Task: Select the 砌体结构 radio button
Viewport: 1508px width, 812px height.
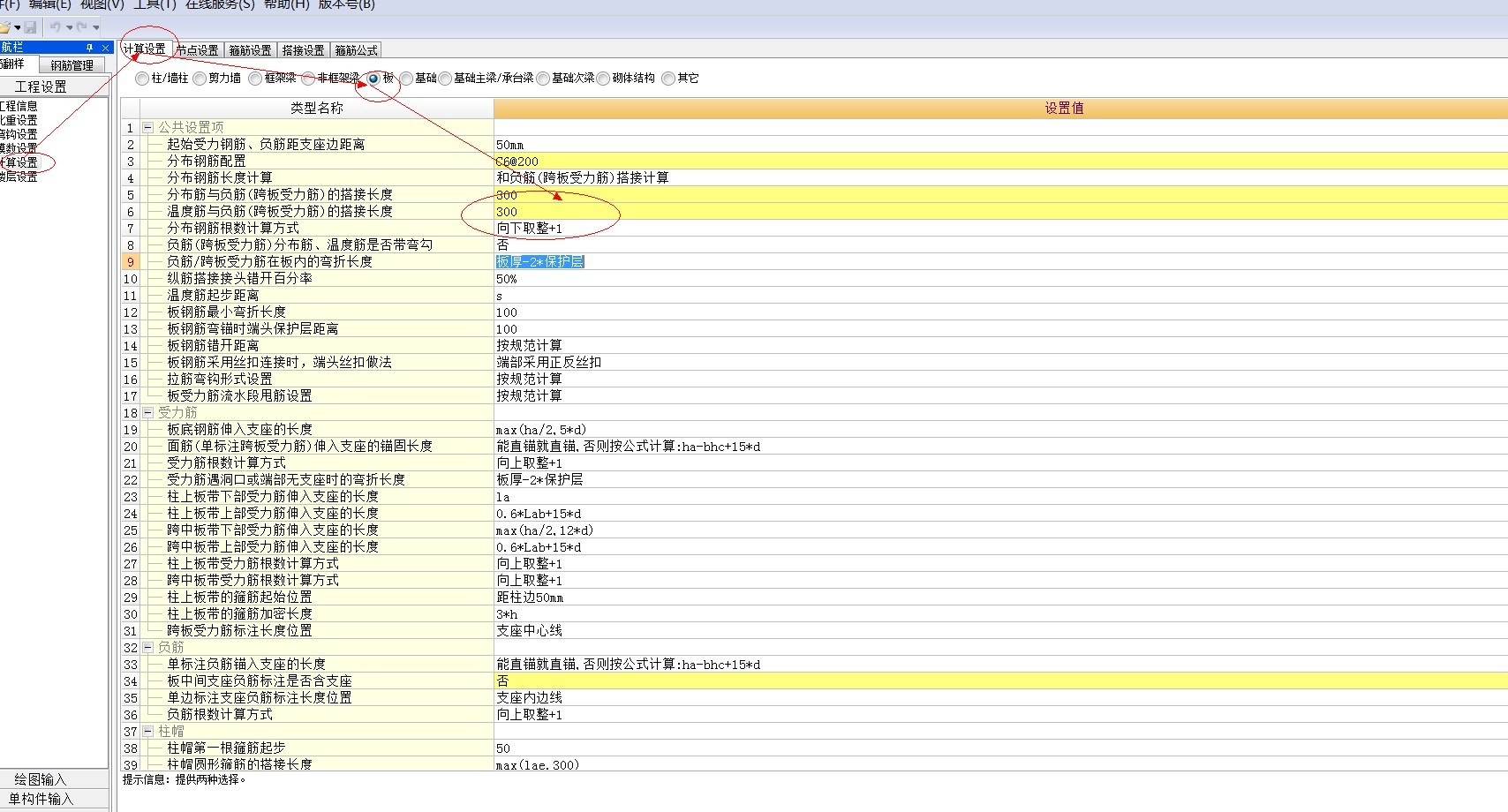Action: tap(604, 79)
